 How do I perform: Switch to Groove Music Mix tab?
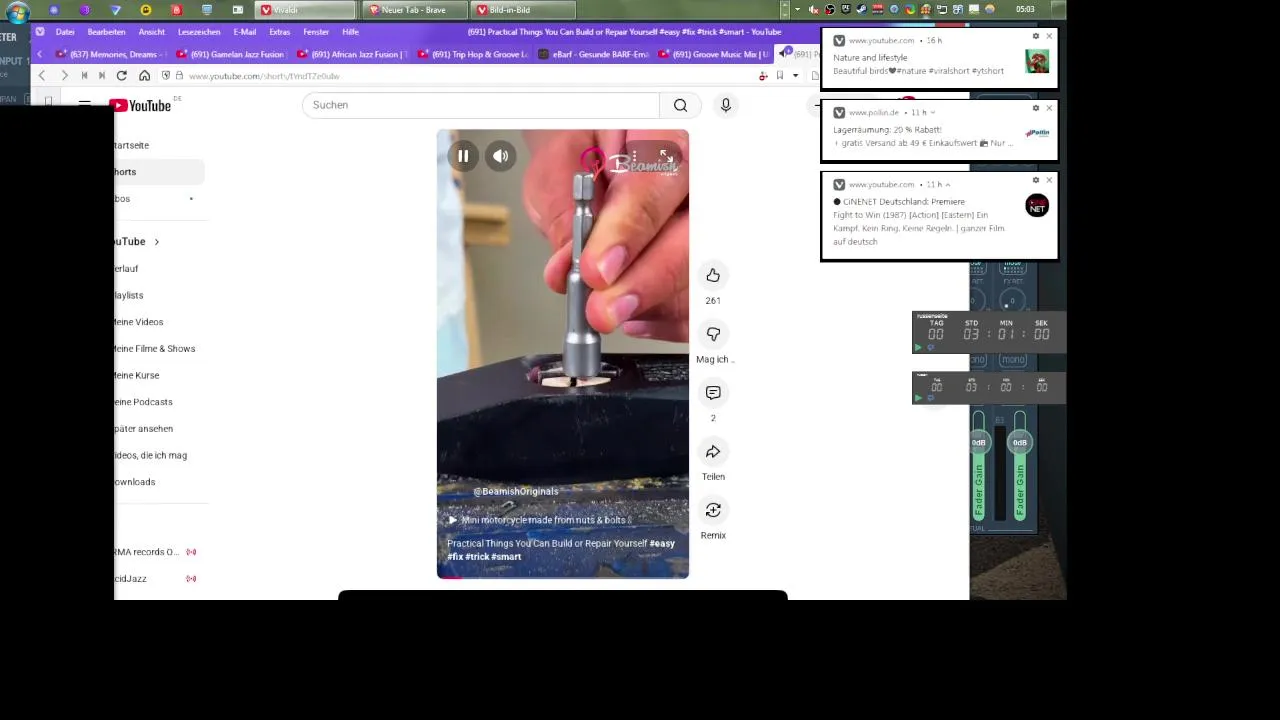pos(713,54)
